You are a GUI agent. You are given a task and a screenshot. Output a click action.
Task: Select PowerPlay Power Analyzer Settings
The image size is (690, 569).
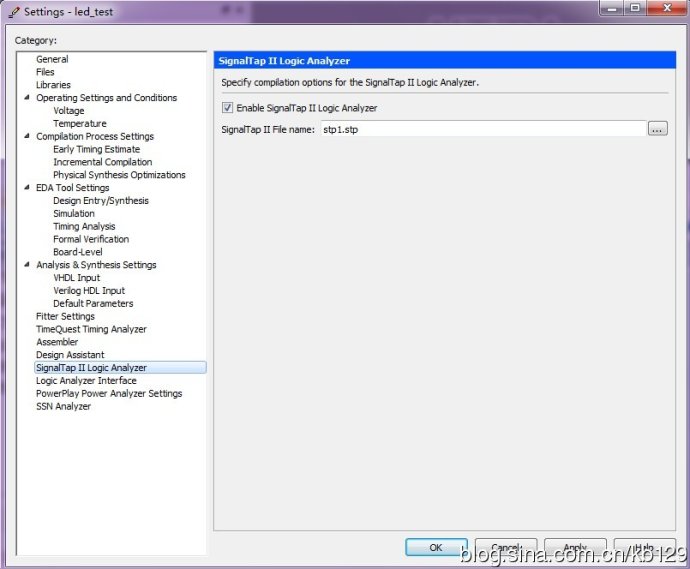pos(109,393)
